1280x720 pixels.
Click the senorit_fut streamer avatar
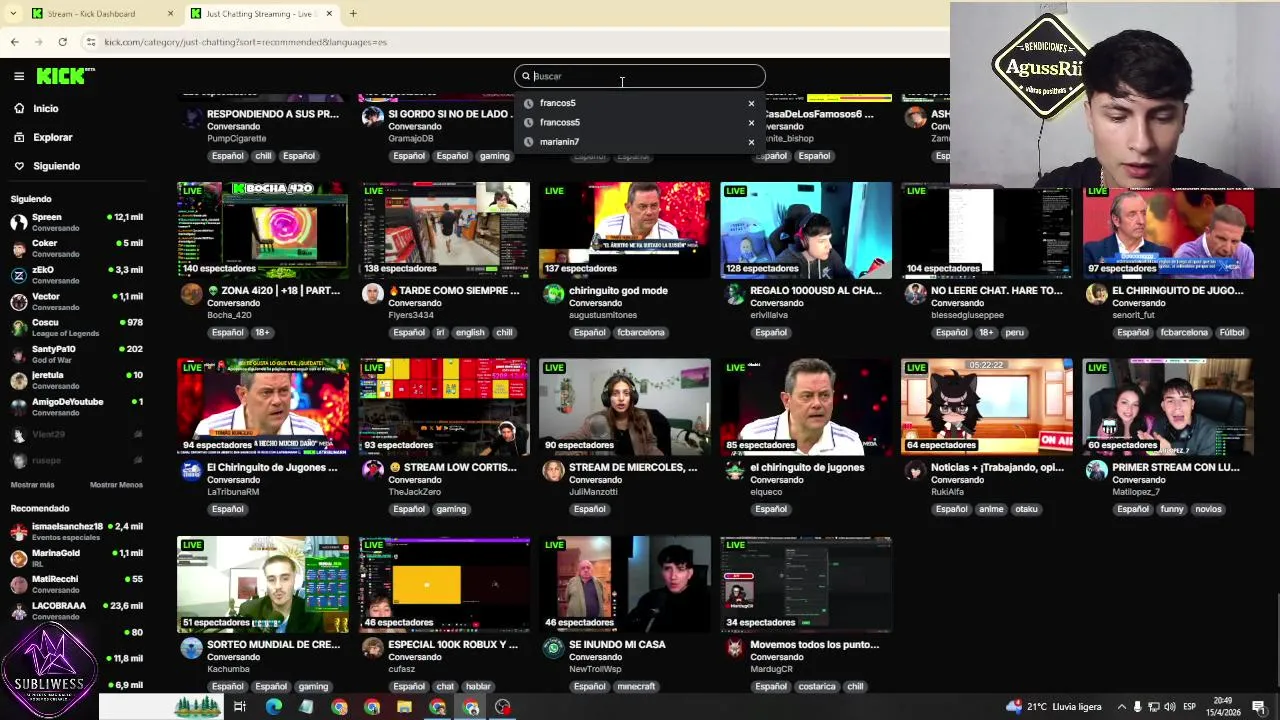1096,294
